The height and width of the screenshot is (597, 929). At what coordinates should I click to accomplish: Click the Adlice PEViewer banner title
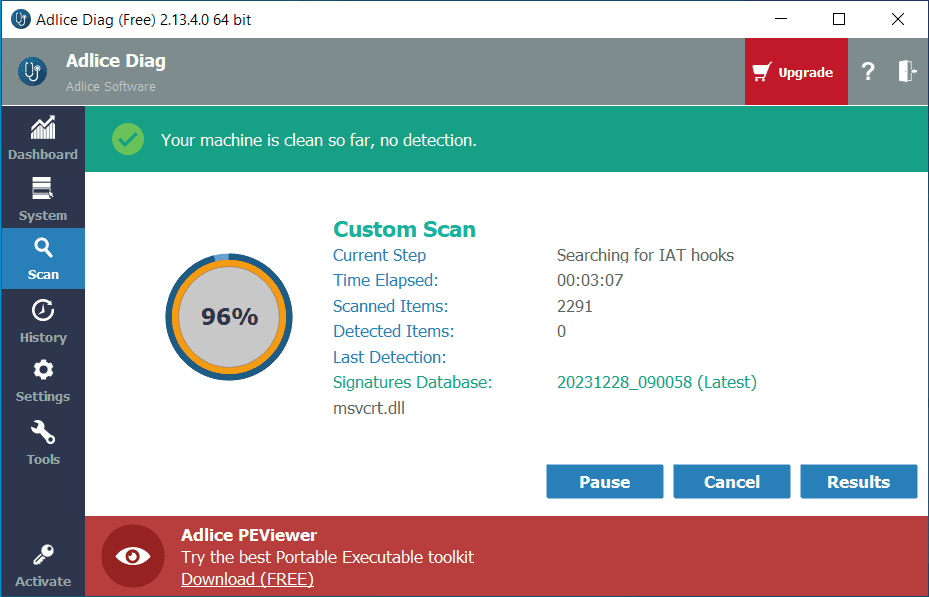[249, 535]
